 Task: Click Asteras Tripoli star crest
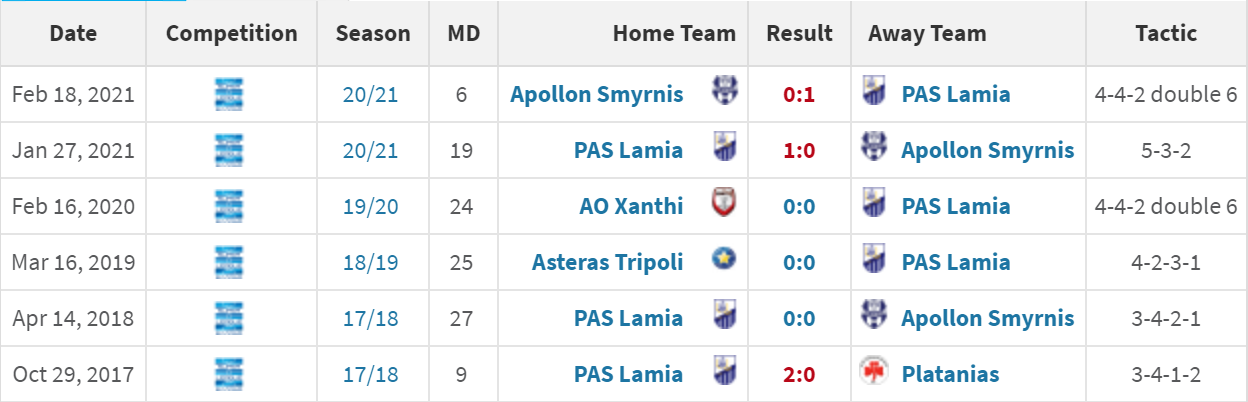(723, 261)
